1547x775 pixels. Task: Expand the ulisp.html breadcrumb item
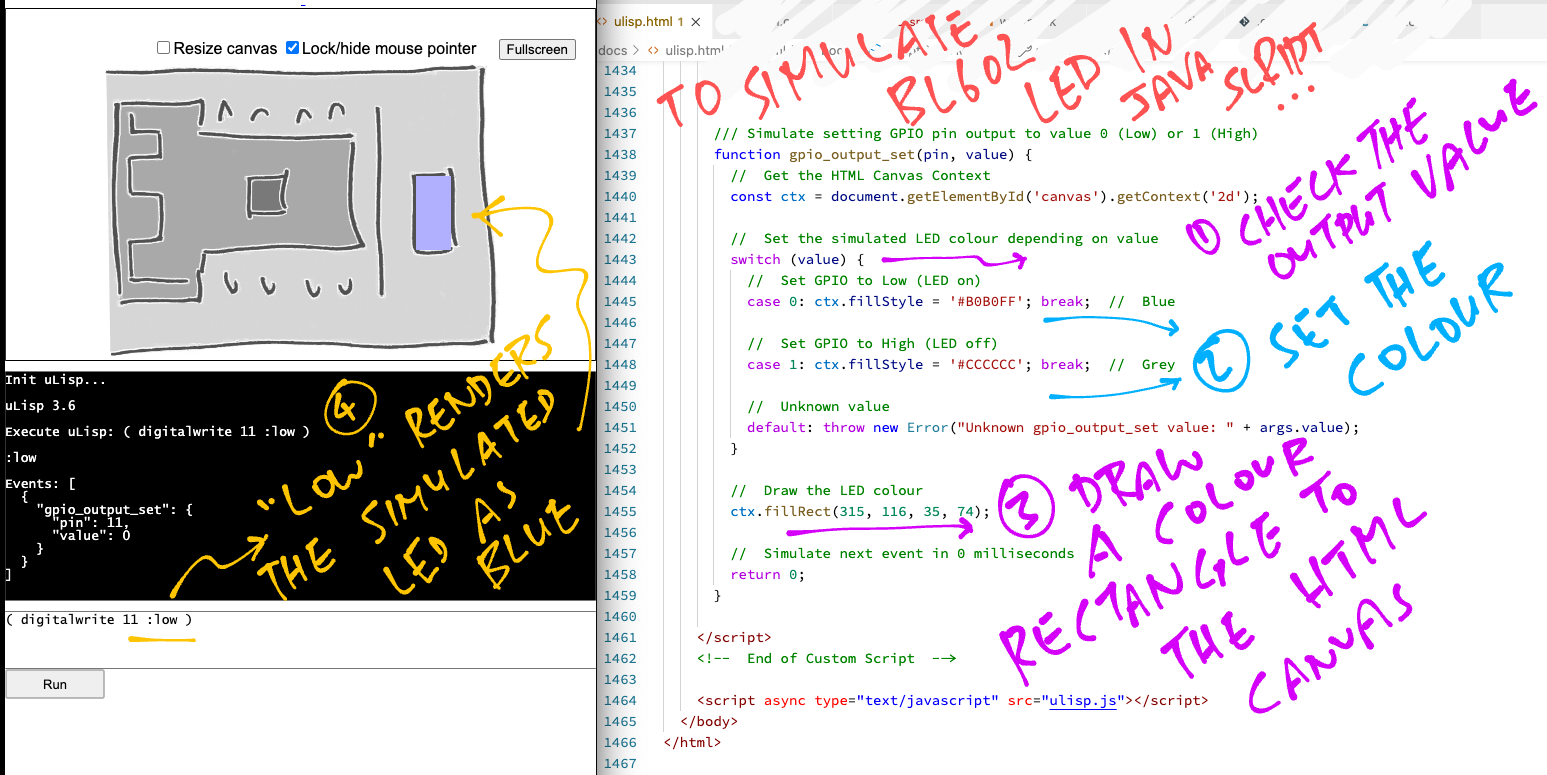point(693,50)
